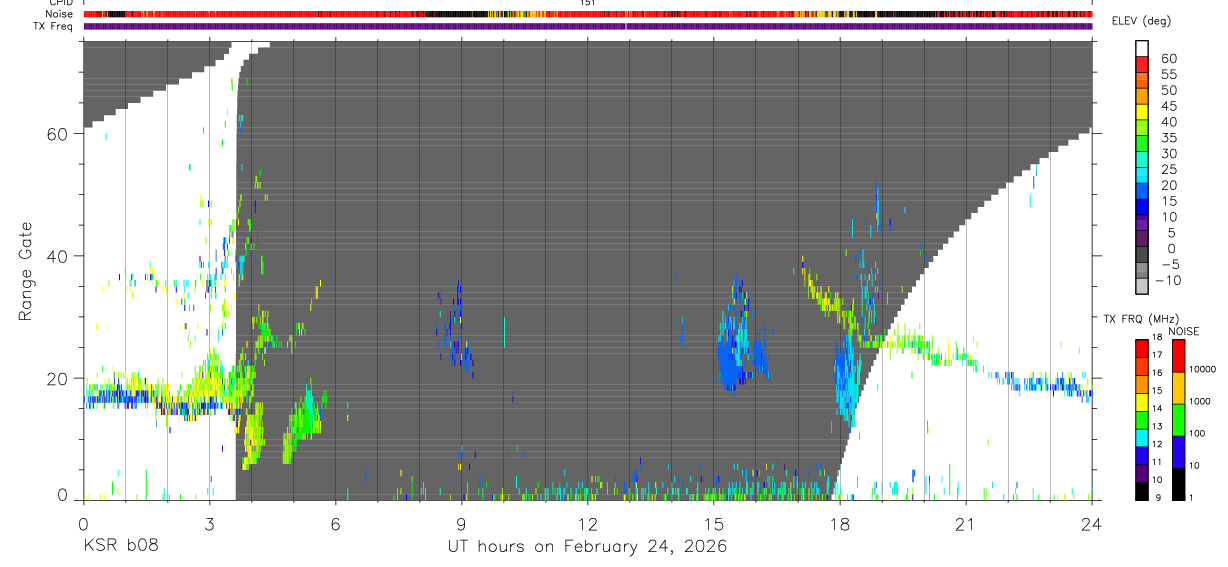The width and height of the screenshot is (1228, 567).
Task: Click the "10000" value in the NOISE legend
Action: click(1203, 369)
